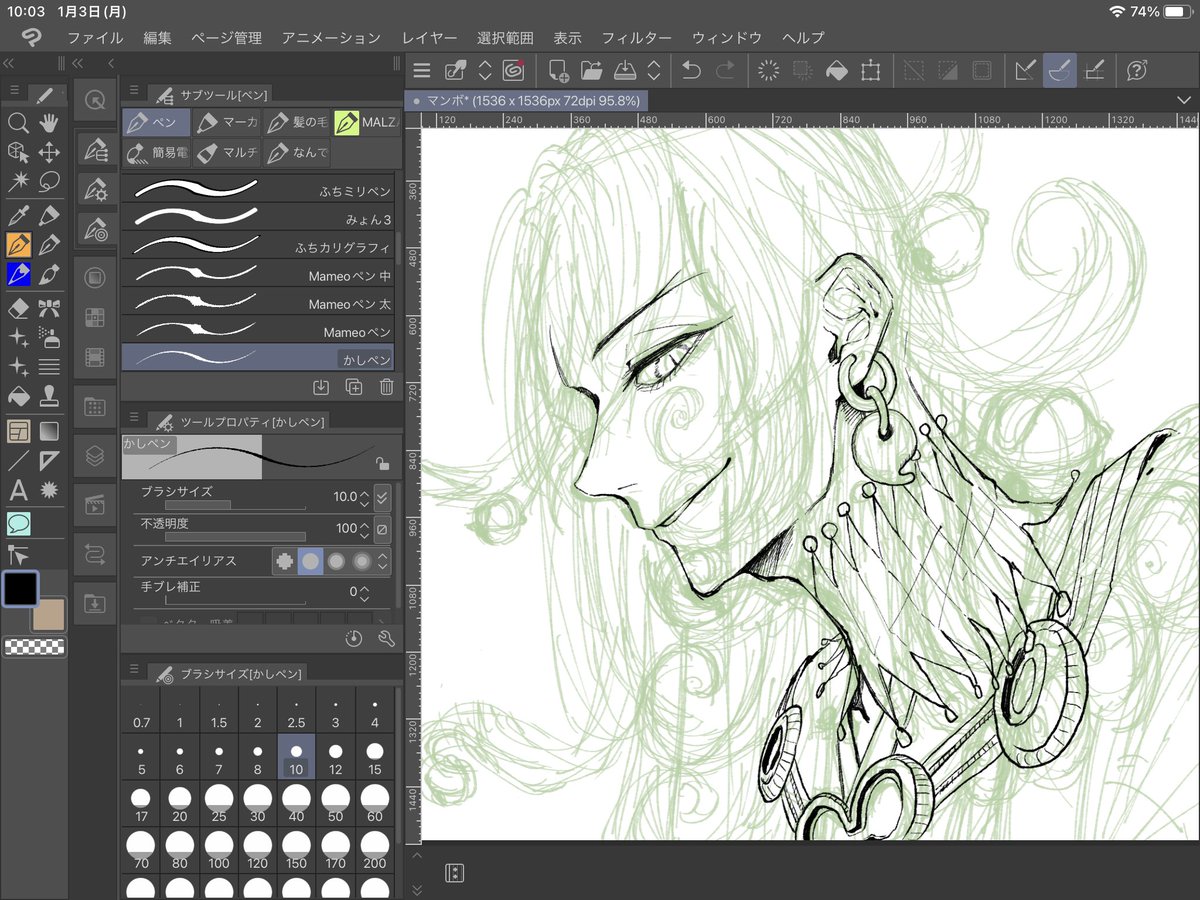Choose the みょん3 brush
The width and height of the screenshot is (1200, 900).
[x=259, y=218]
